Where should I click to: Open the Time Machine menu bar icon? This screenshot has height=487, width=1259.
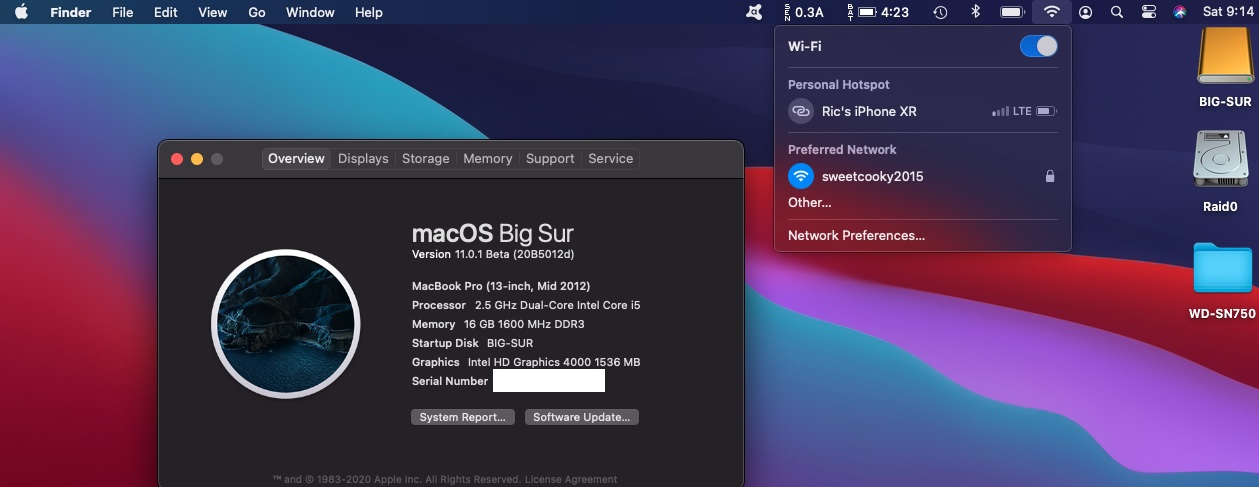(x=940, y=12)
